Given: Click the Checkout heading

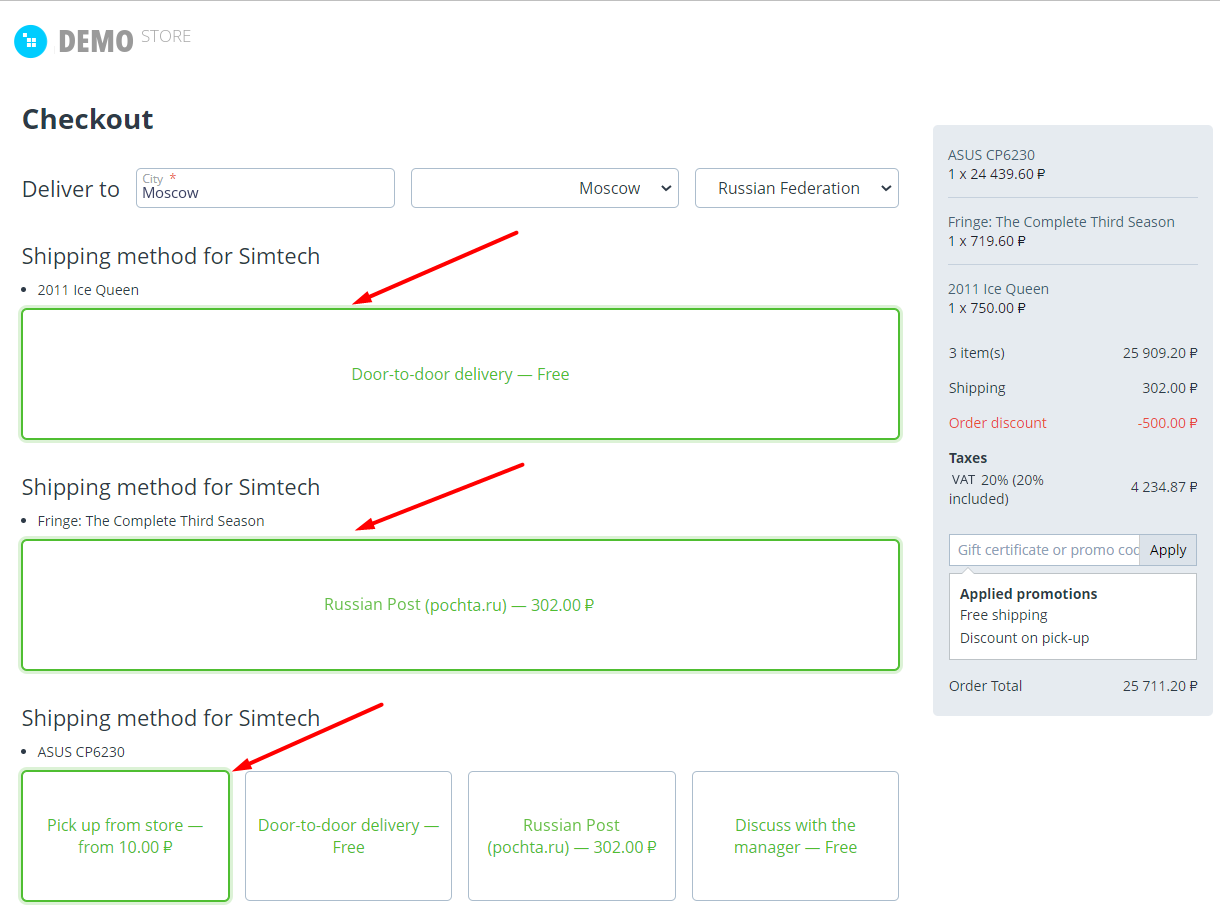Looking at the screenshot, I should pos(88,119).
